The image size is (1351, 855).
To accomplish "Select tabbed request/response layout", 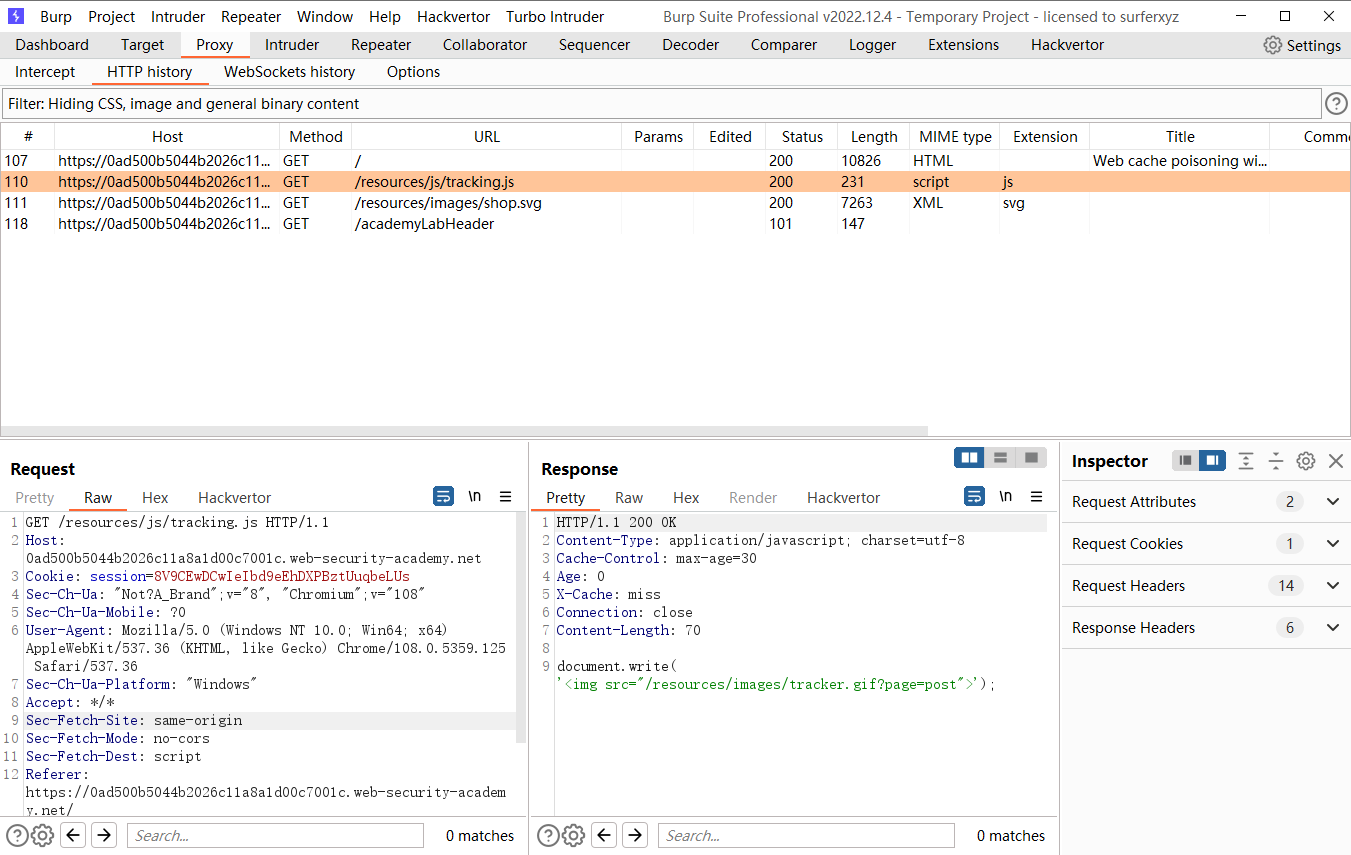I will (x=1031, y=458).
